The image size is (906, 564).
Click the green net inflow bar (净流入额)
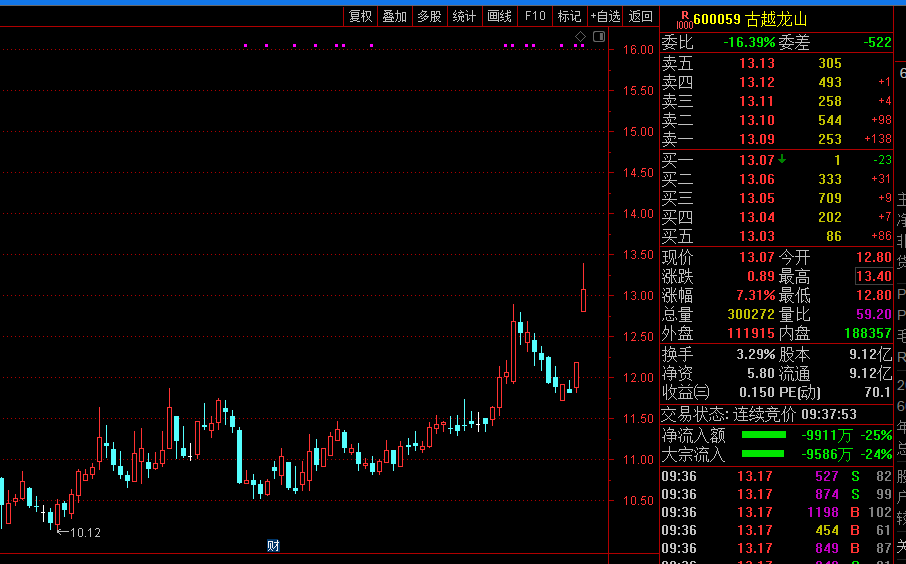tap(763, 435)
